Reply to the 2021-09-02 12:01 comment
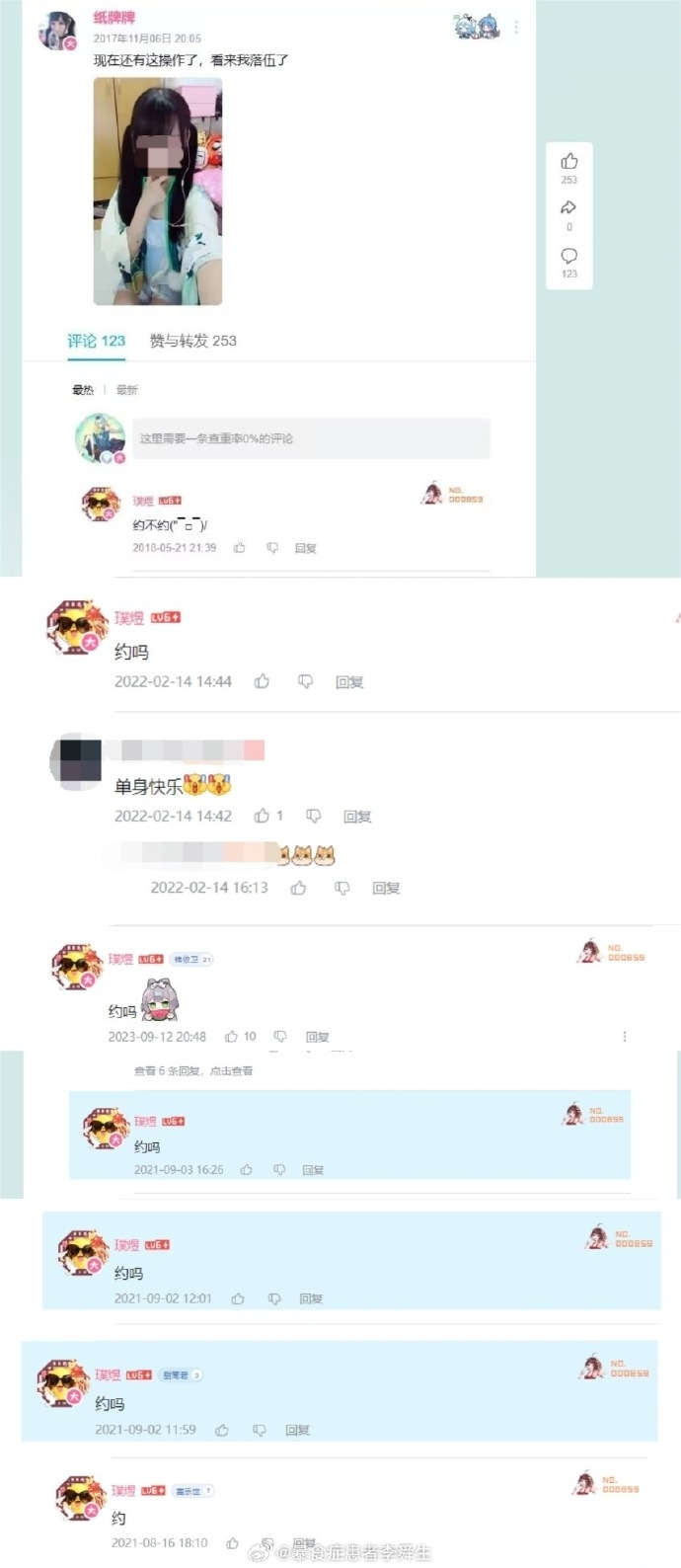Image resolution: width=681 pixels, height=1568 pixels. click(x=311, y=1298)
